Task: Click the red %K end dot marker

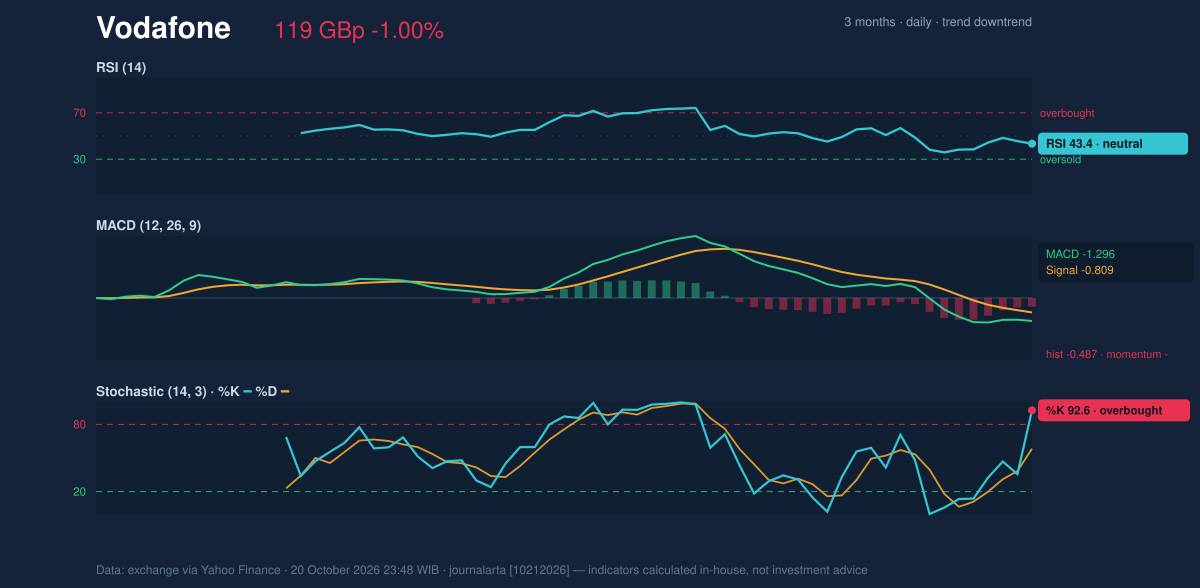Action: click(1032, 410)
